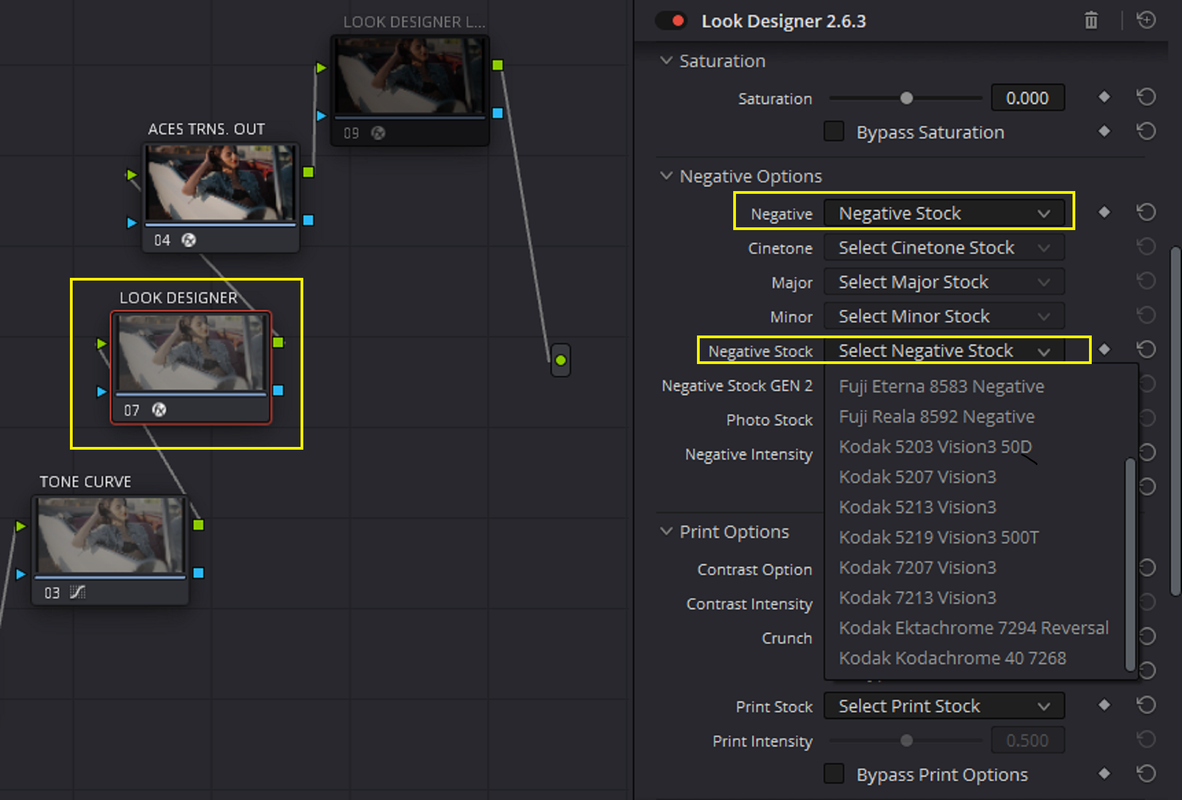Click green RGB output of node 07
The image size is (1182, 800).
click(x=278, y=342)
